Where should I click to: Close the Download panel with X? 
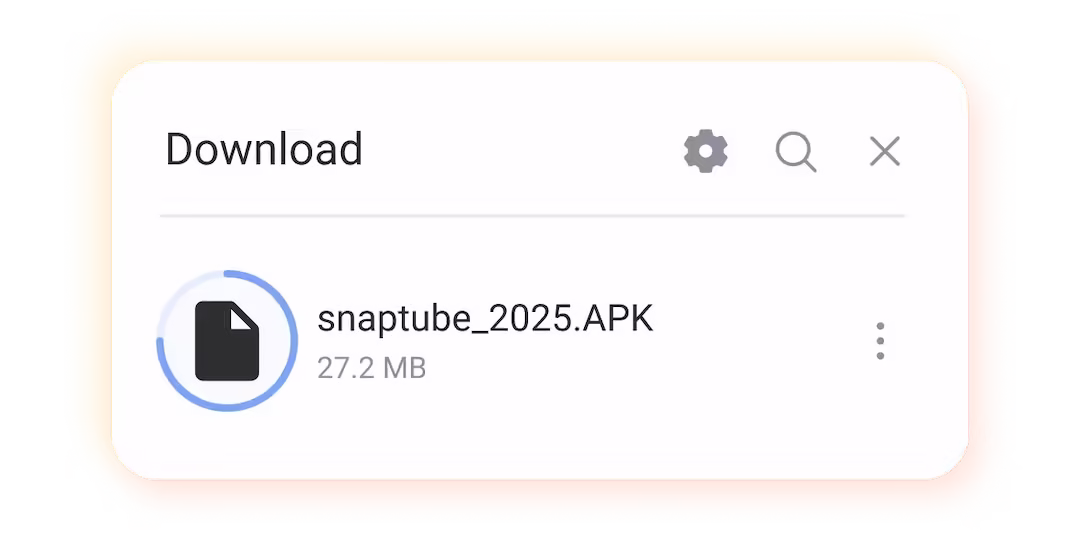[884, 152]
